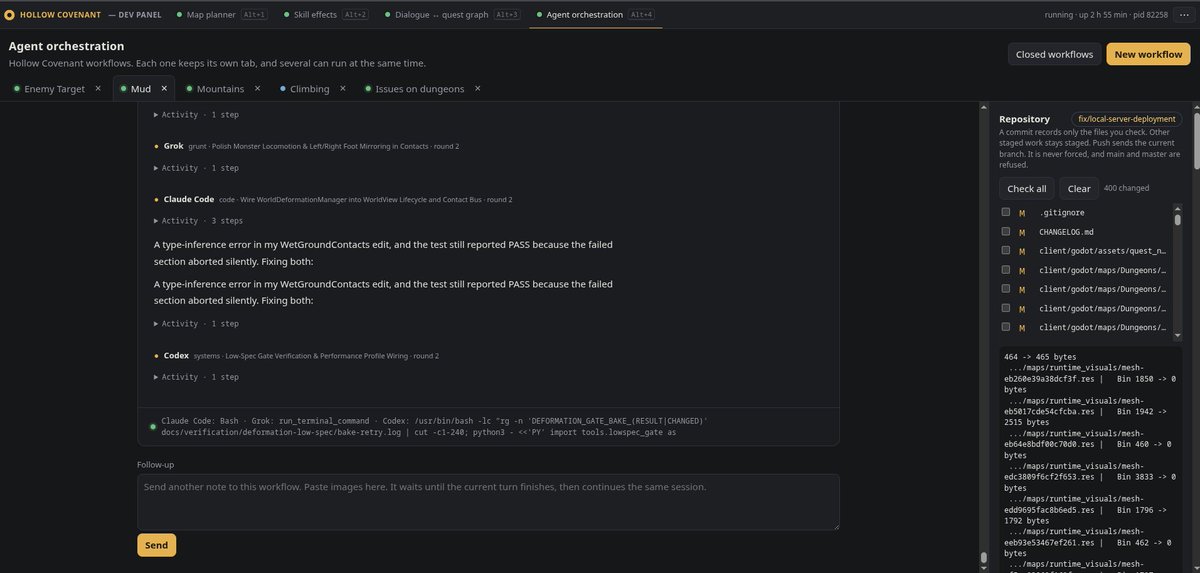Viewport: 1200px width, 573px height.
Task: Check the .gitignore file checkbox
Action: click(1005, 212)
